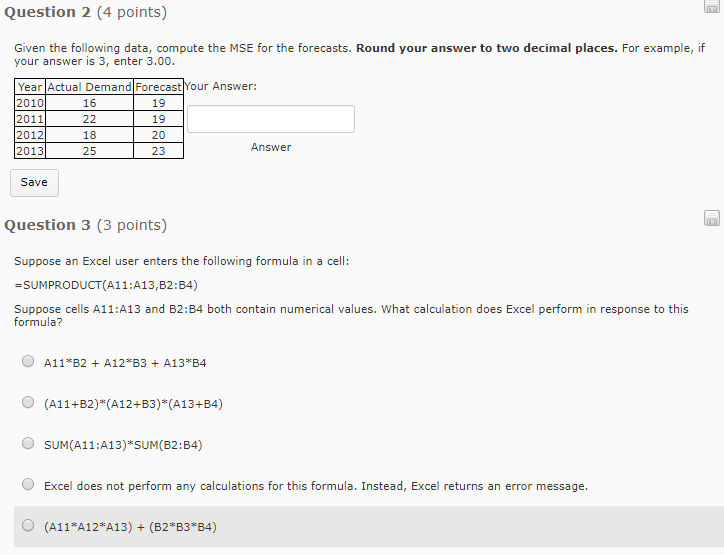Screen dimensions: 724x555
Task: Click the Actual Demand column header
Action: pos(90,87)
